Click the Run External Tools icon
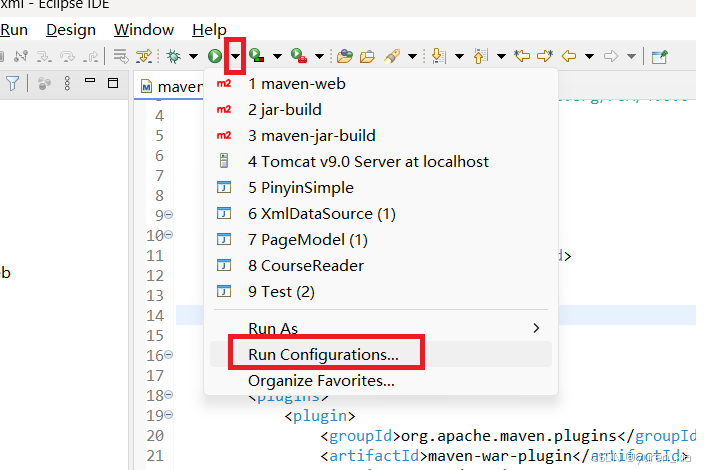704x470 pixels. pos(299,56)
